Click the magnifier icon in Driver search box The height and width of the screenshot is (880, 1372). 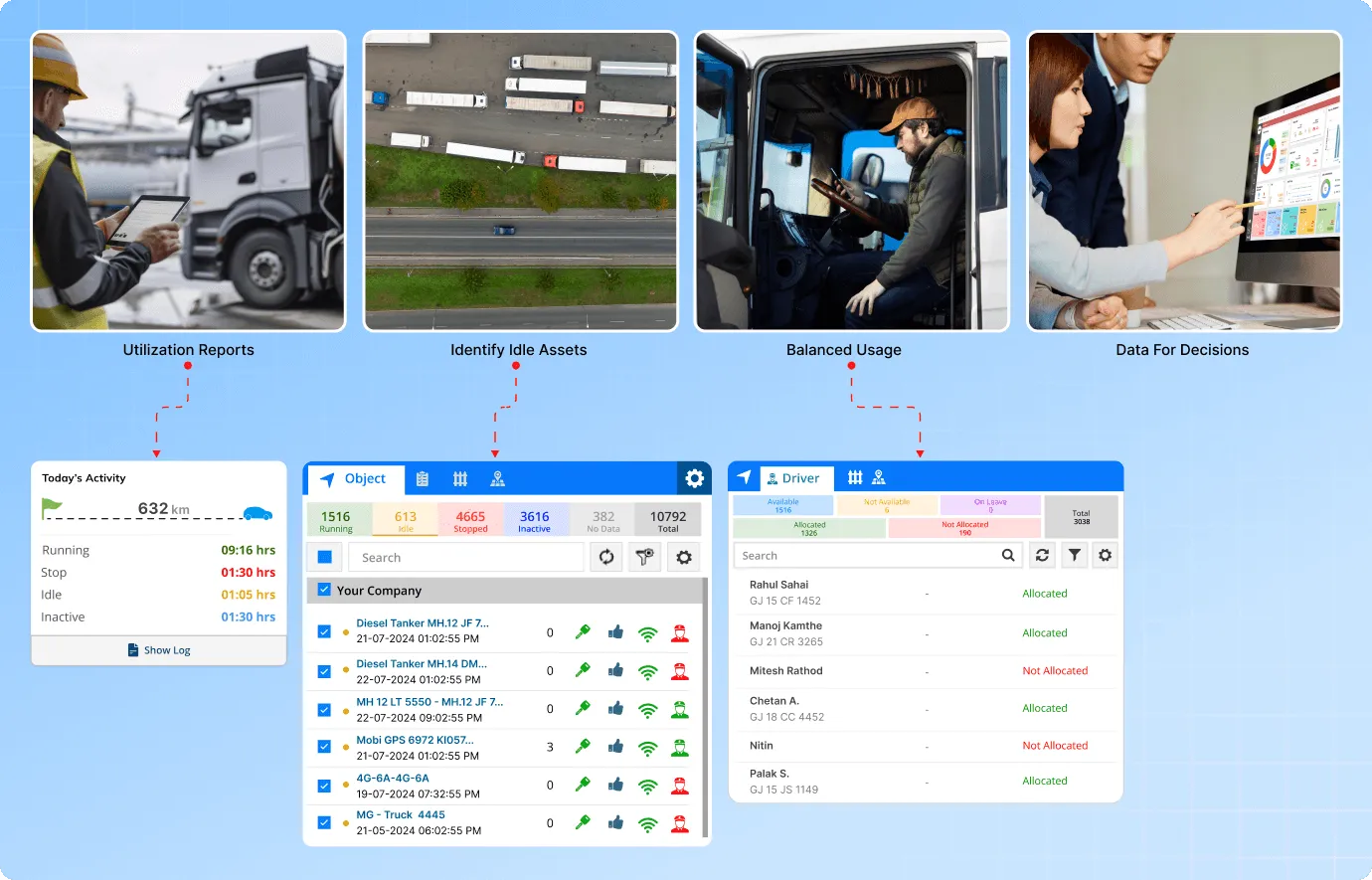pos(1008,555)
